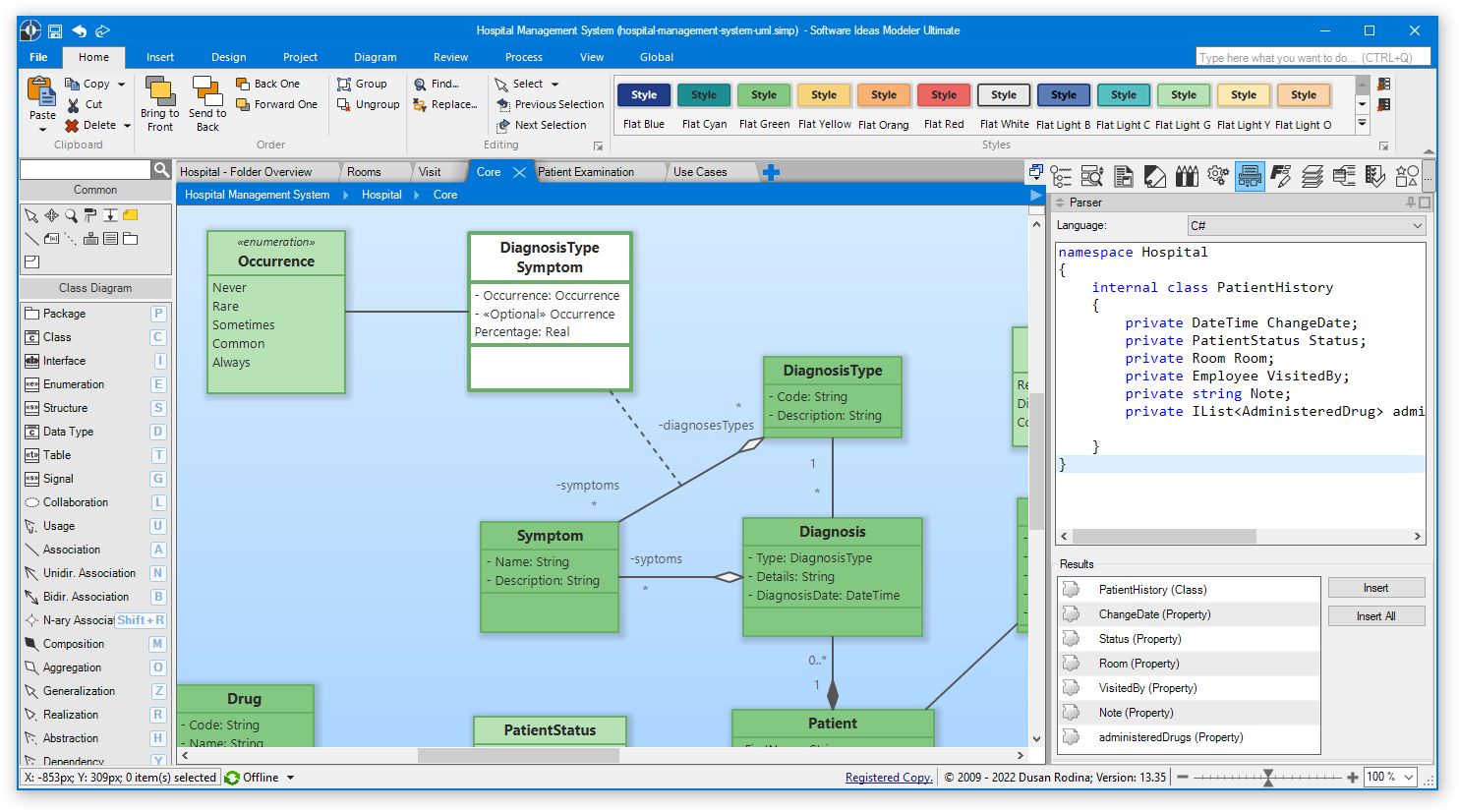Viewport: 1459px width, 812px height.
Task: Click the Bring to Front icon
Action: tap(159, 92)
